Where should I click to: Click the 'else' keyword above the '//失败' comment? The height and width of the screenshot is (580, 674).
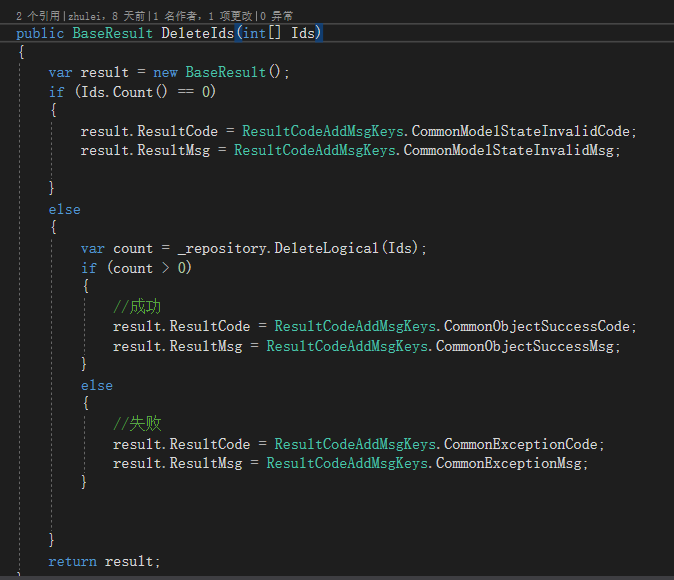(x=97, y=385)
